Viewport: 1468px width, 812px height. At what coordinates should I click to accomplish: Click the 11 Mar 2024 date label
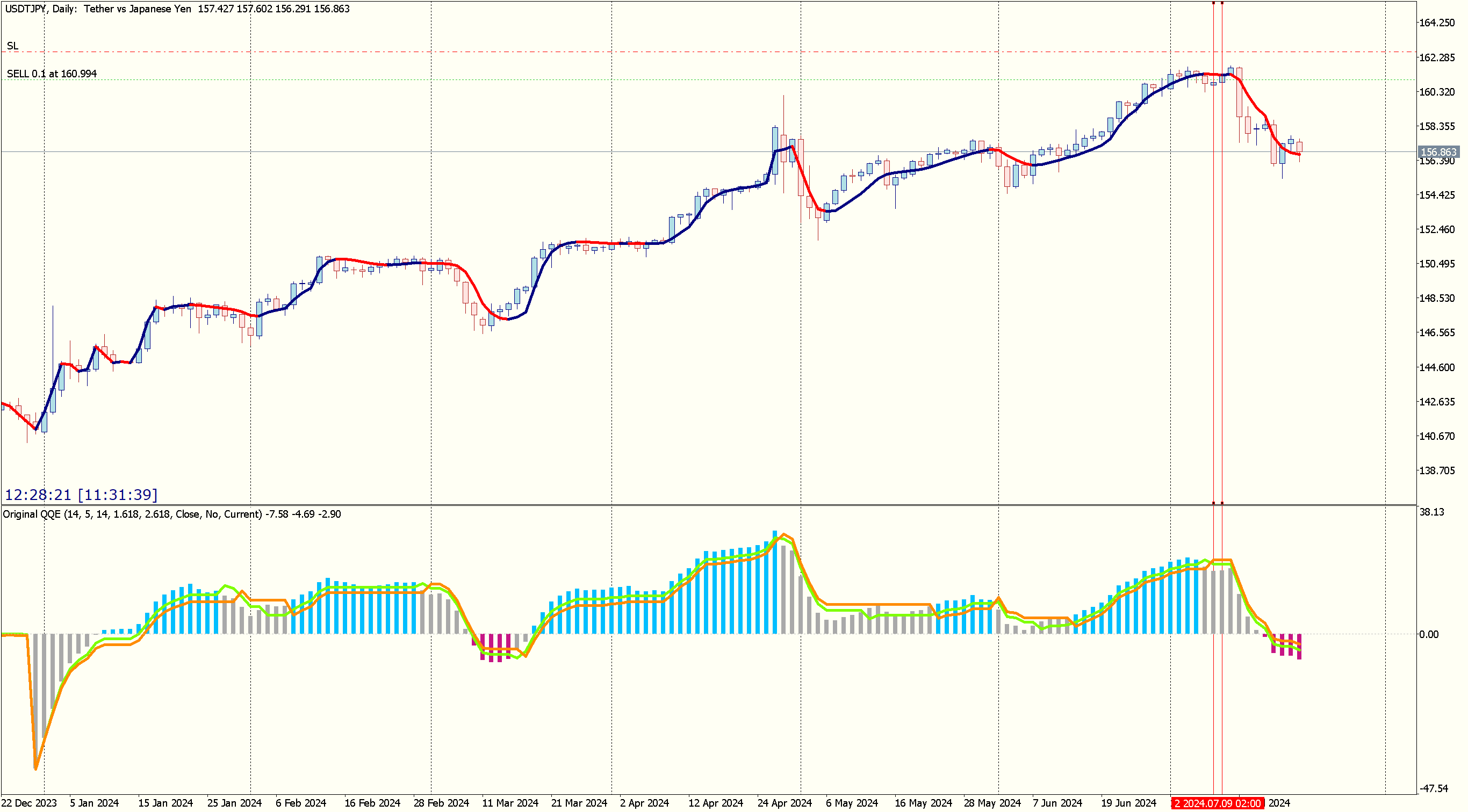(x=510, y=803)
